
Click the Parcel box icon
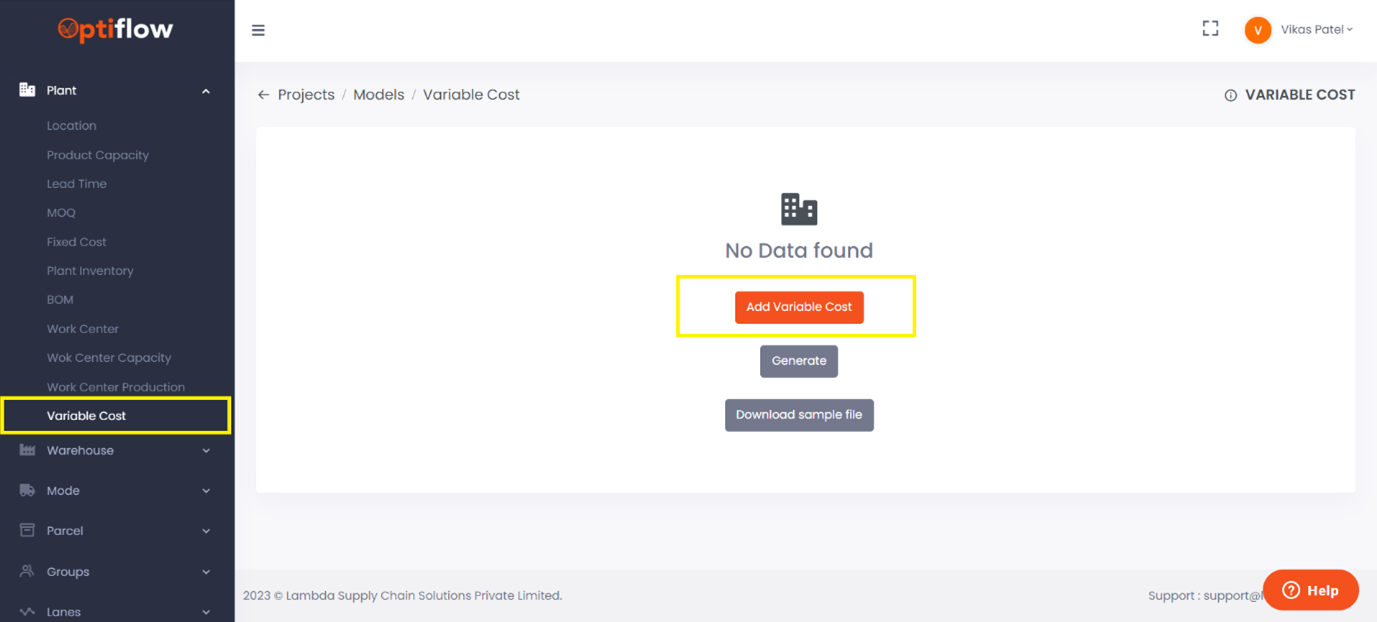click(x=27, y=531)
